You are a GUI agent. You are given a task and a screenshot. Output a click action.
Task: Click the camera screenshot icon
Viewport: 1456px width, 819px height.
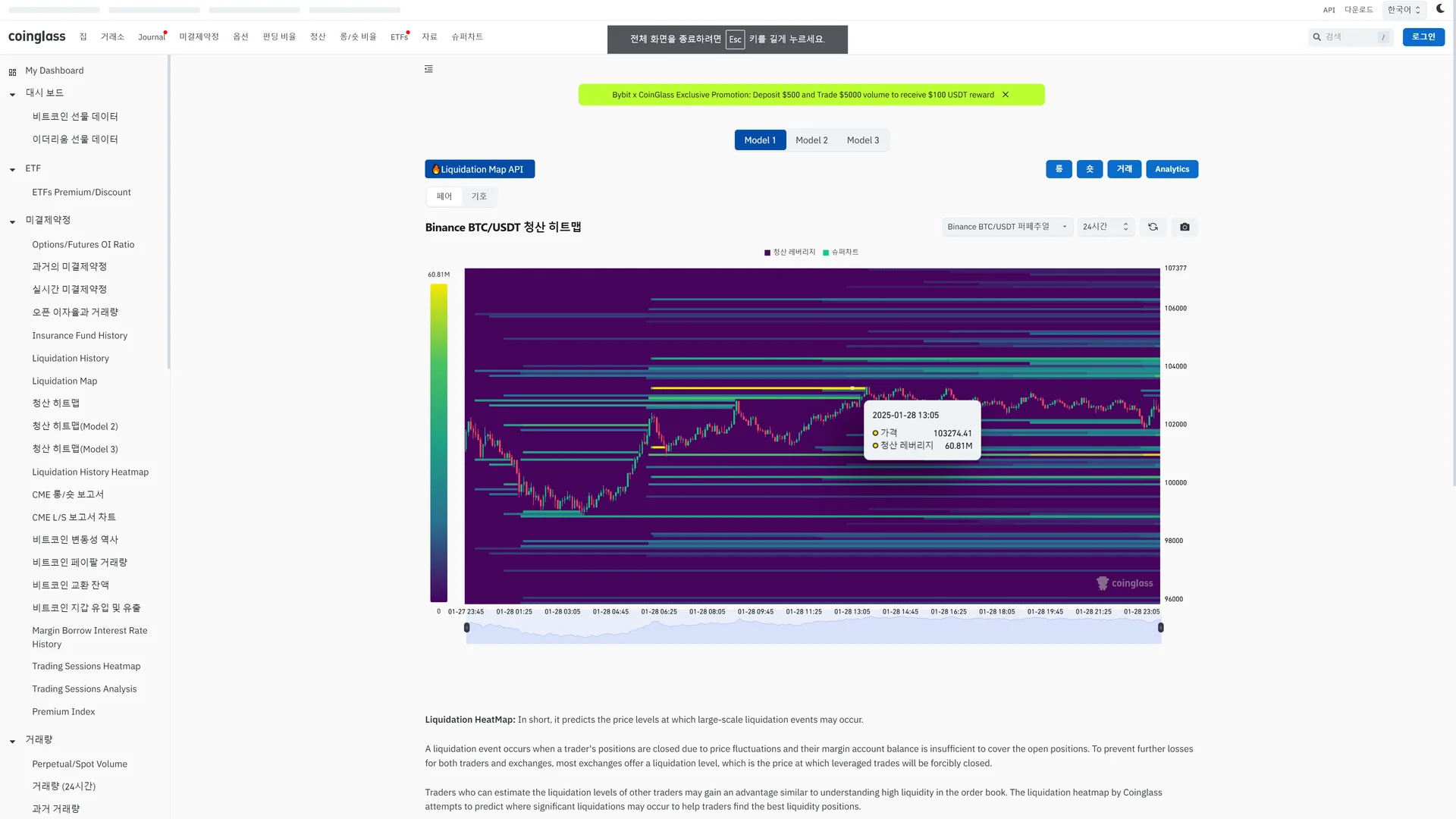pyautogui.click(x=1185, y=227)
